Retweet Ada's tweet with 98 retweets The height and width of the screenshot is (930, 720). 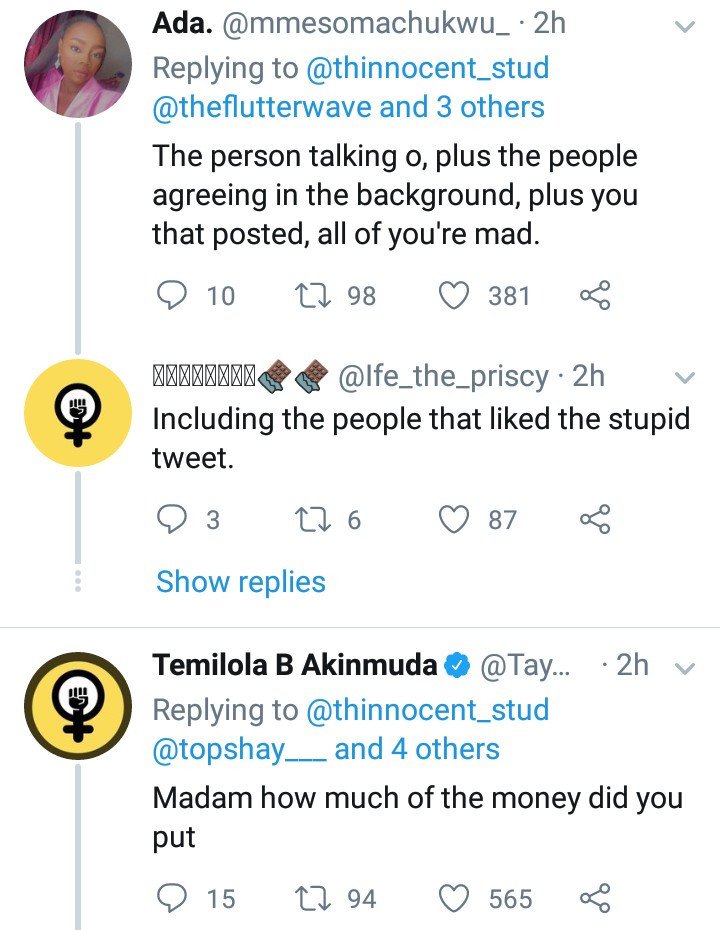(314, 295)
